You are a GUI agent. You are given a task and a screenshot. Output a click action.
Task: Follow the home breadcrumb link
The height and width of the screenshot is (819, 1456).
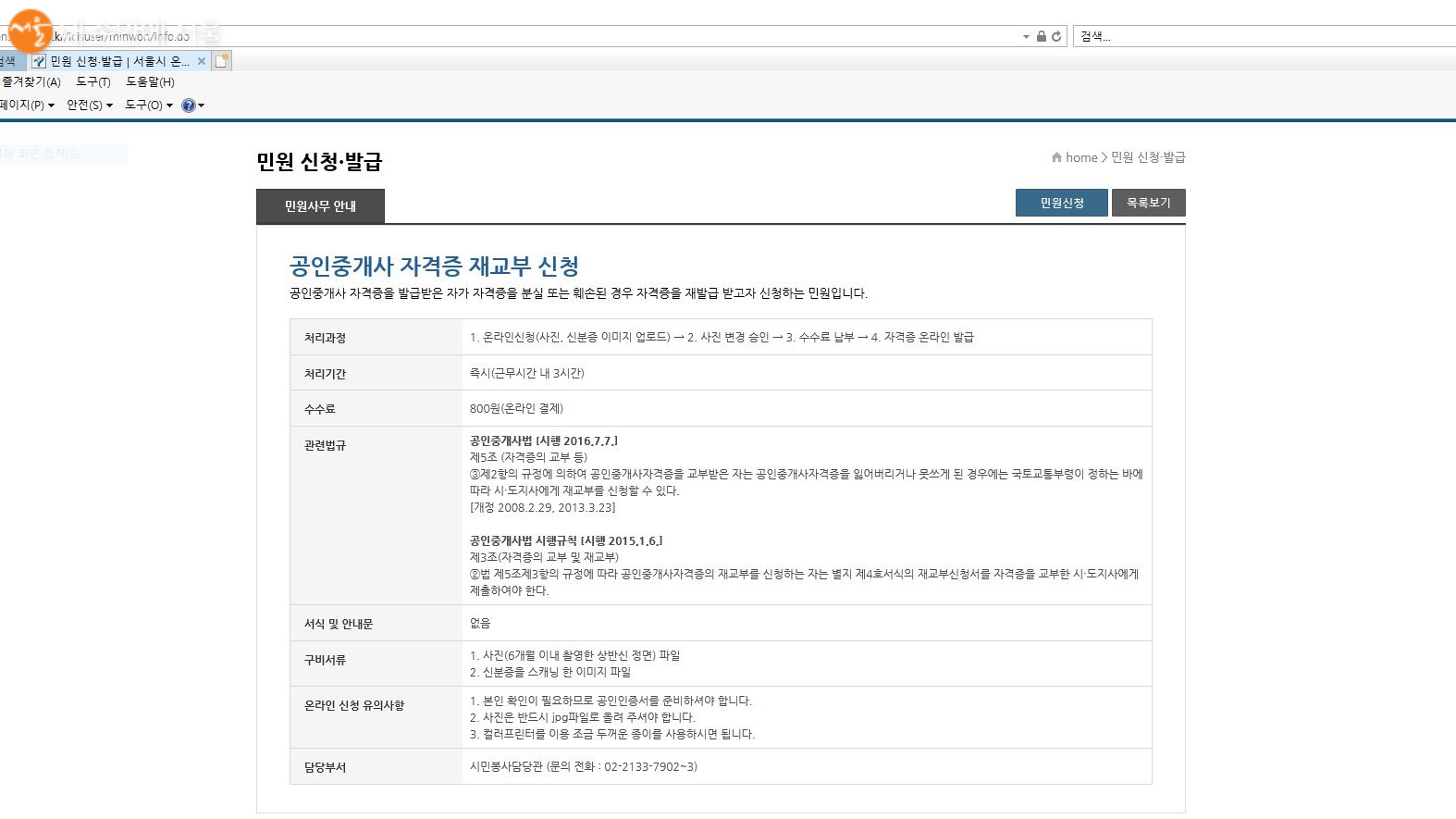1081,157
